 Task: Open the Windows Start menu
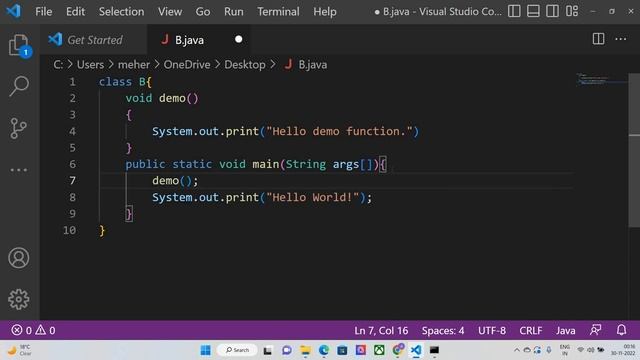point(206,350)
